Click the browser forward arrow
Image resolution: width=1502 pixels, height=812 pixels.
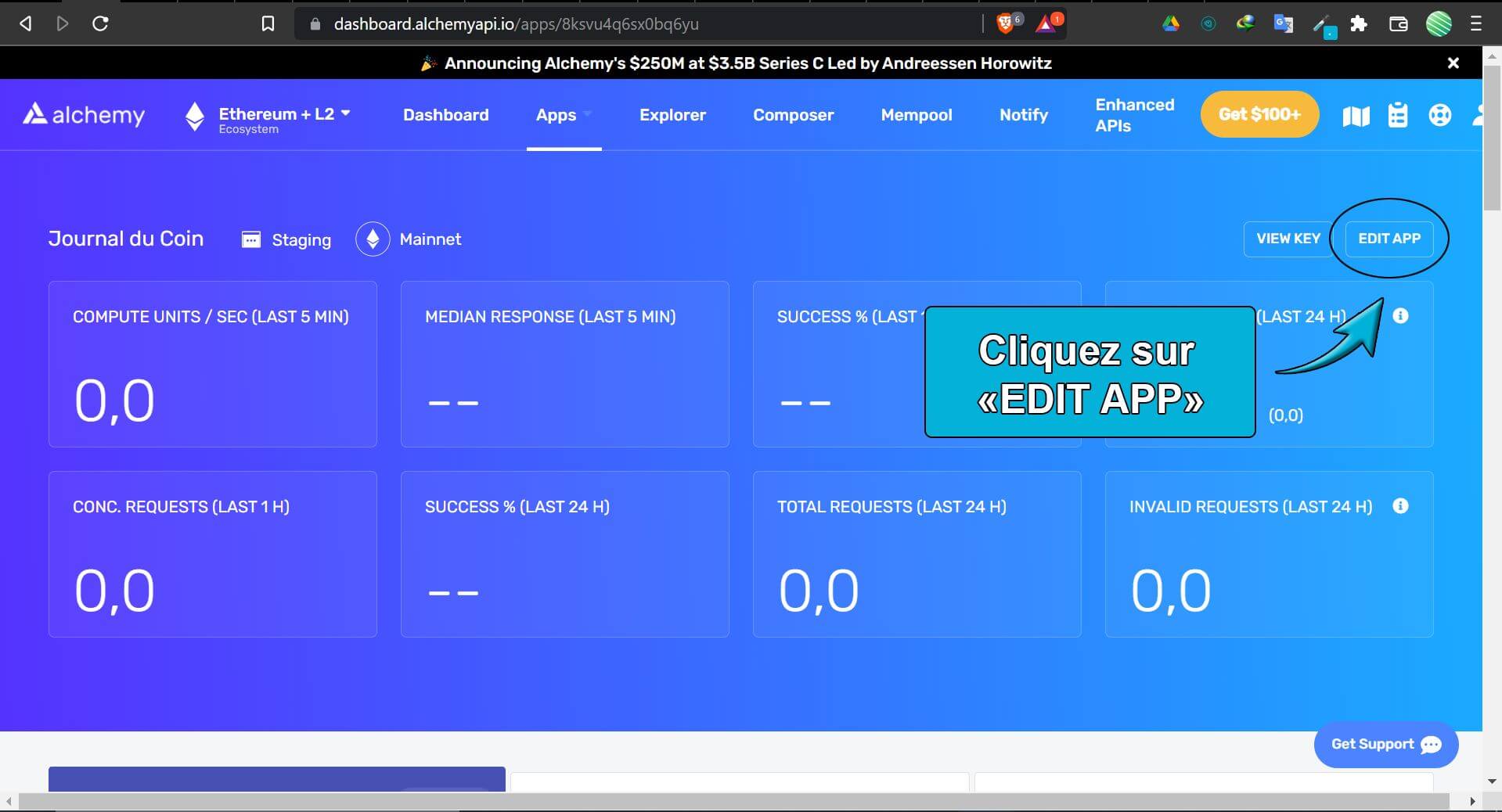pos(63,23)
